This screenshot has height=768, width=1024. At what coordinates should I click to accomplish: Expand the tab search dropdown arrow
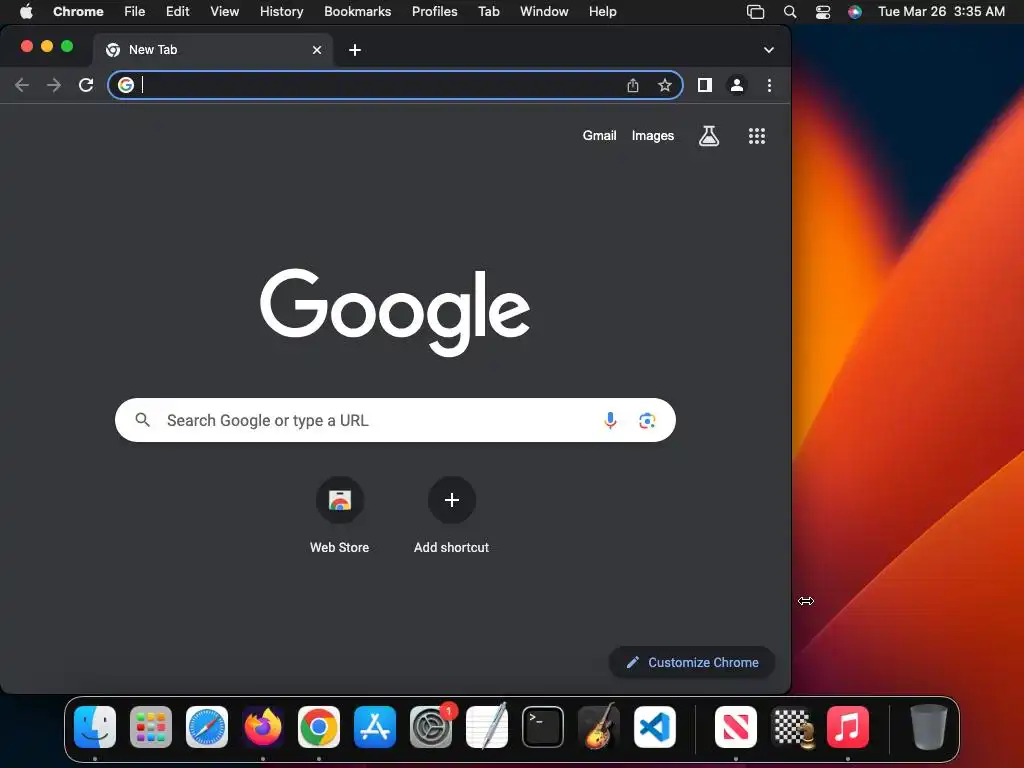tap(769, 50)
